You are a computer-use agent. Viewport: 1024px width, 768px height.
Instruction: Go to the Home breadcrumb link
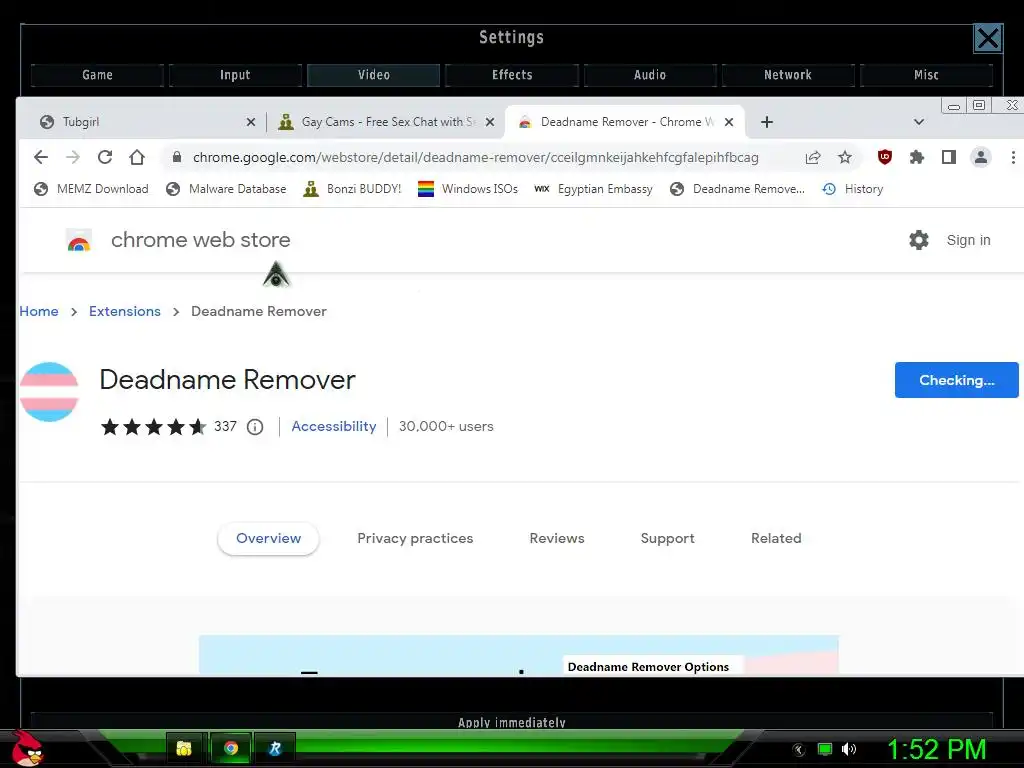point(39,312)
